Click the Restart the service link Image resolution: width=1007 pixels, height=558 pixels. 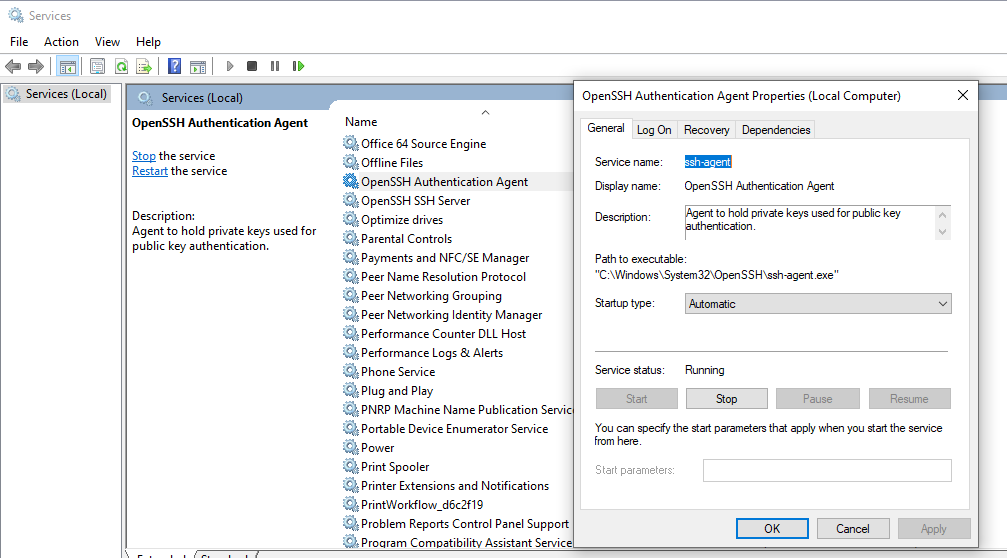click(150, 171)
